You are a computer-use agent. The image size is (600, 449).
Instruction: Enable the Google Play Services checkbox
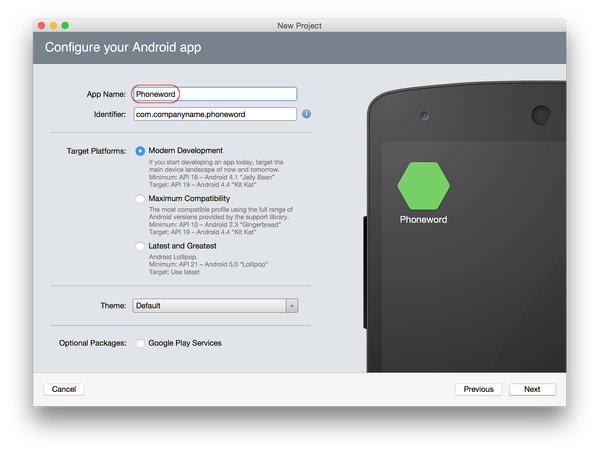click(x=140, y=343)
